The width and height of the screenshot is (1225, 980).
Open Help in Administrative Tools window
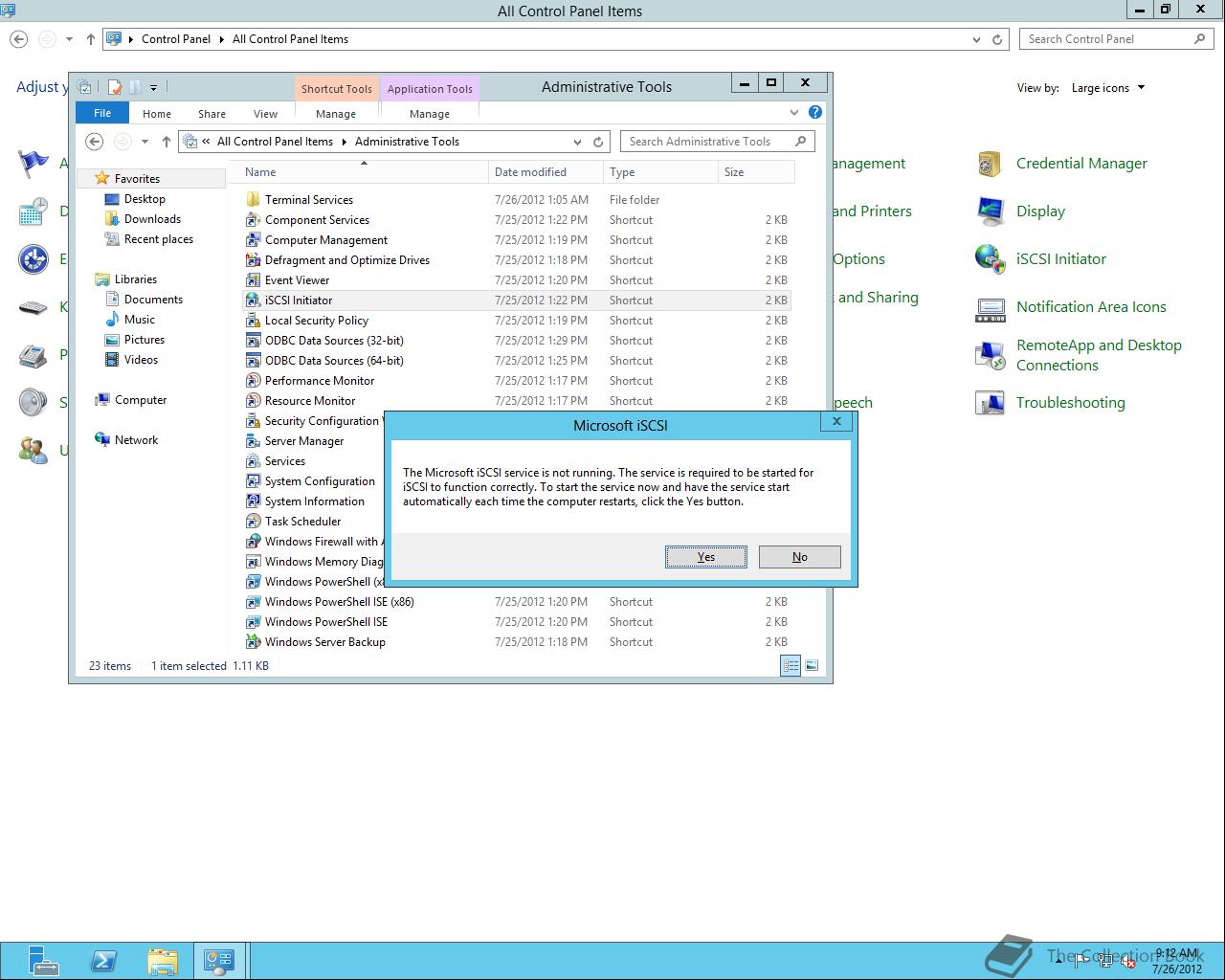(x=814, y=113)
